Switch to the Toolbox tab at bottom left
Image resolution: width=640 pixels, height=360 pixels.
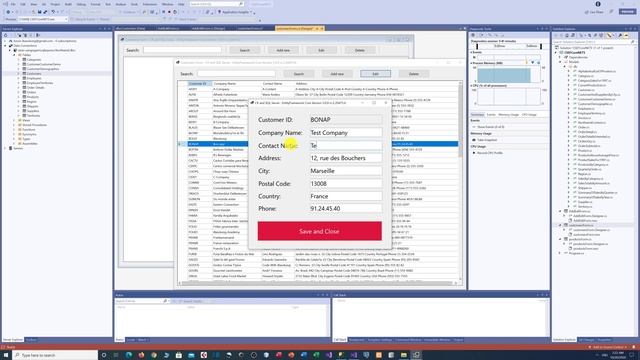coord(31,340)
